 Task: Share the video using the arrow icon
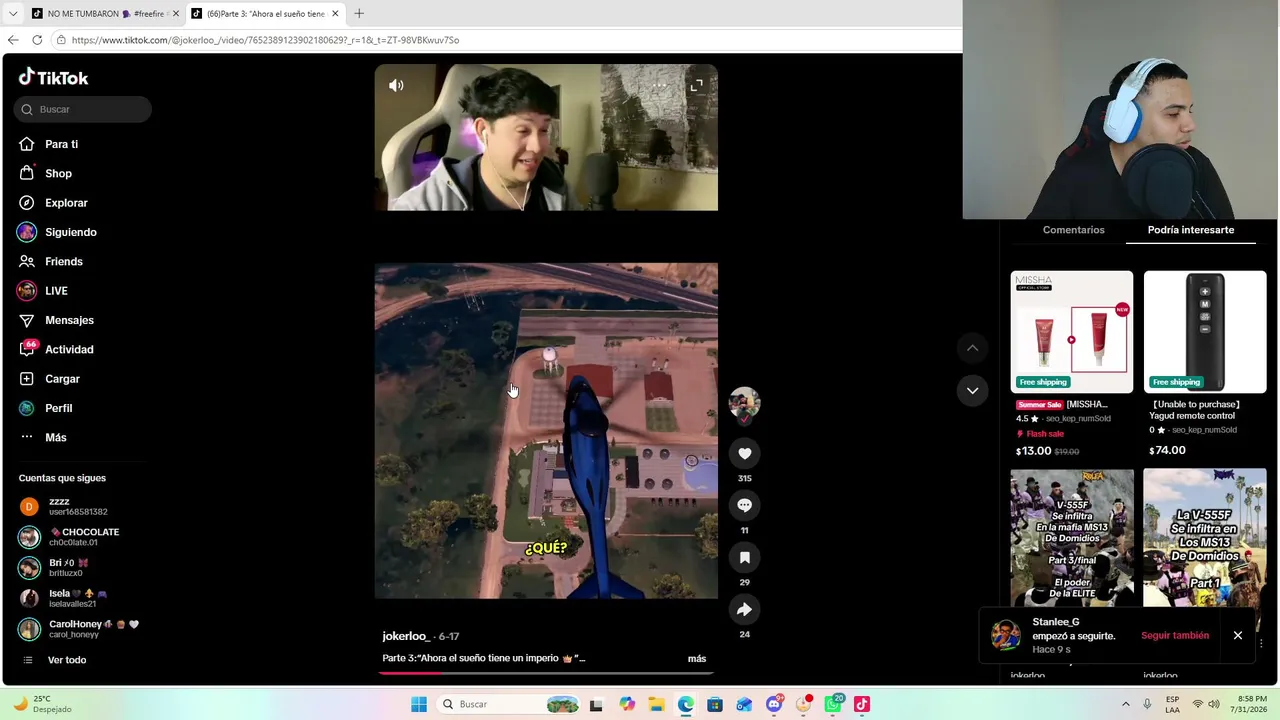click(x=744, y=610)
